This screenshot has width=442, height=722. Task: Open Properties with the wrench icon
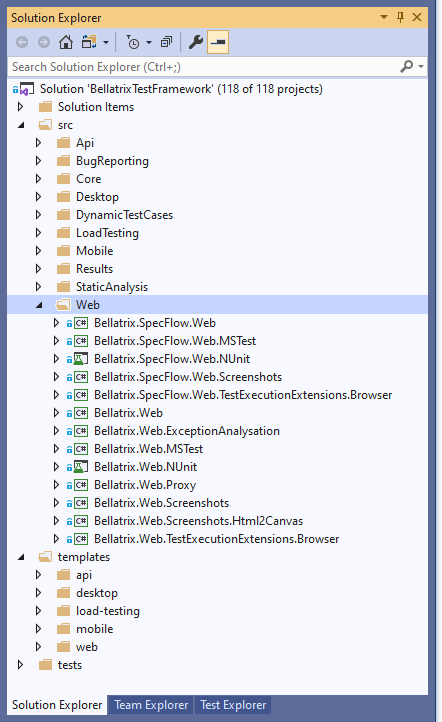[196, 42]
